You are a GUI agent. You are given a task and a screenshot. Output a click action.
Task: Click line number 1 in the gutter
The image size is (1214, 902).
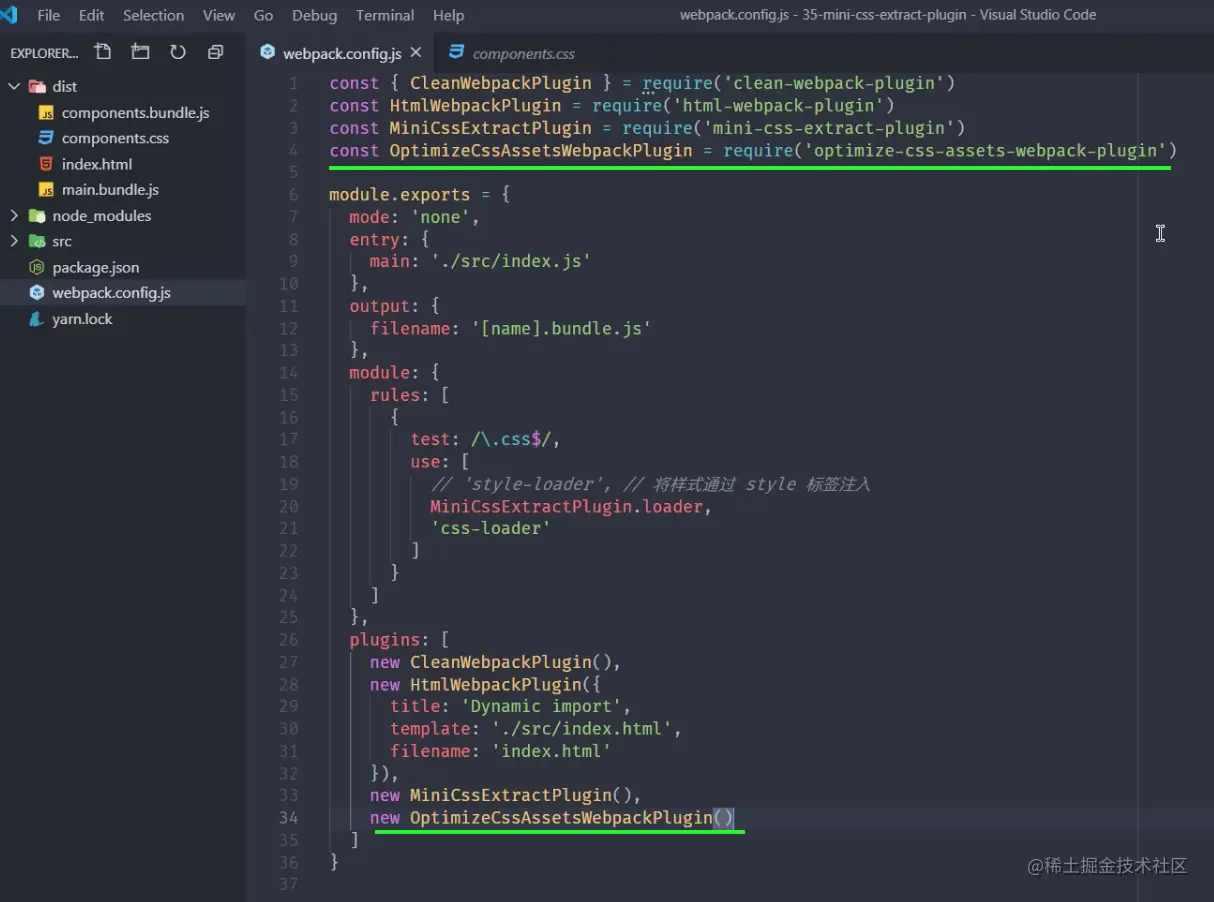point(294,83)
